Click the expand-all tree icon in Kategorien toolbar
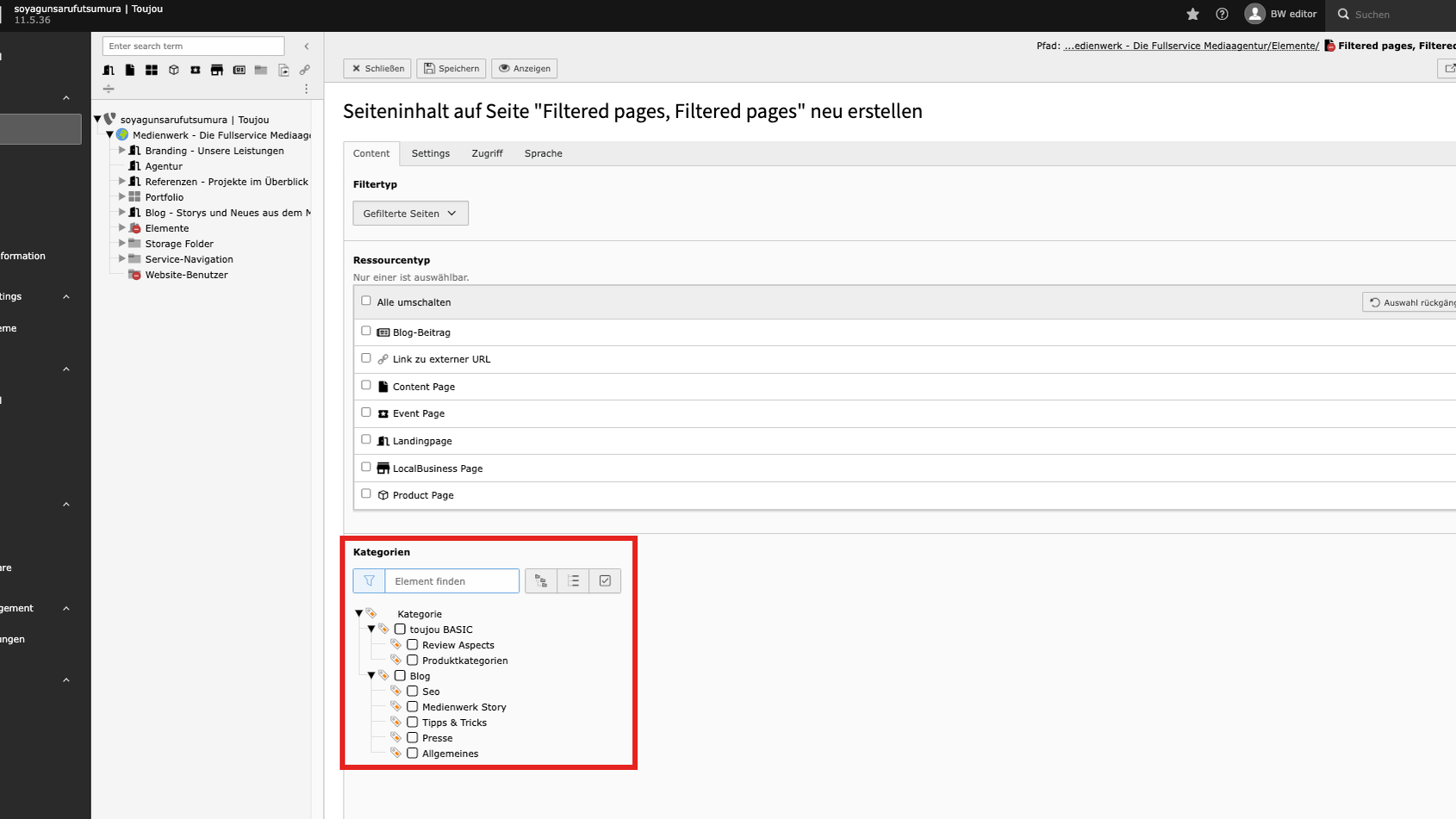 pyautogui.click(x=541, y=581)
